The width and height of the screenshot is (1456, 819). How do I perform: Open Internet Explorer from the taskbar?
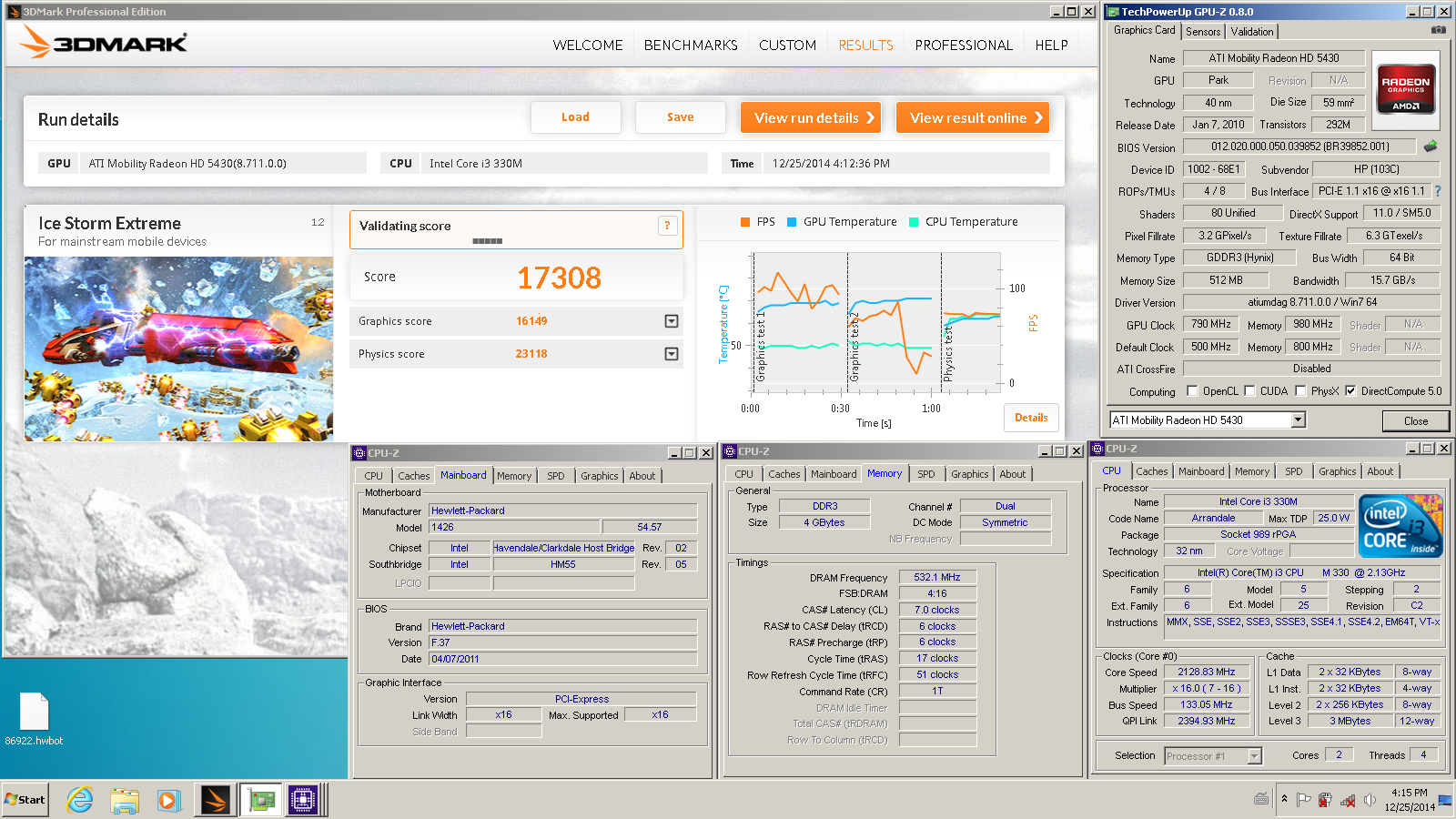tap(80, 800)
